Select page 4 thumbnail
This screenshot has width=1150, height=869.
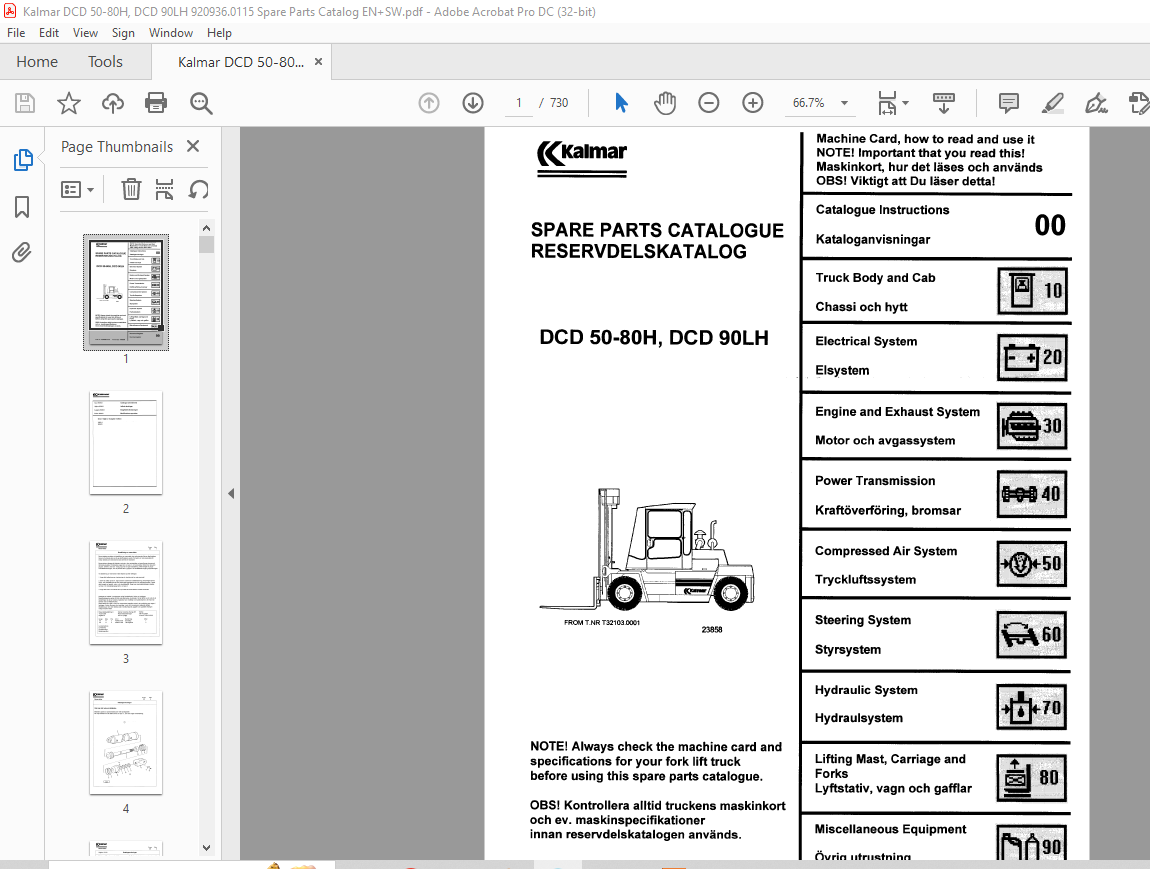point(126,743)
